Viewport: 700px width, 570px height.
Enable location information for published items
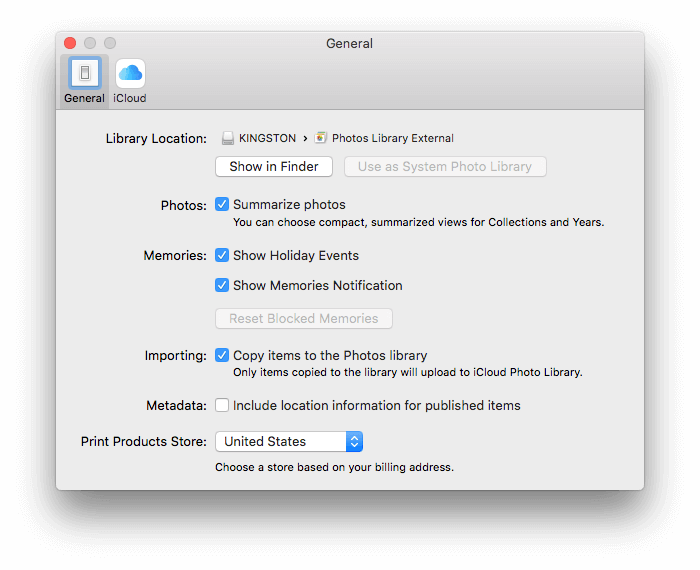222,406
